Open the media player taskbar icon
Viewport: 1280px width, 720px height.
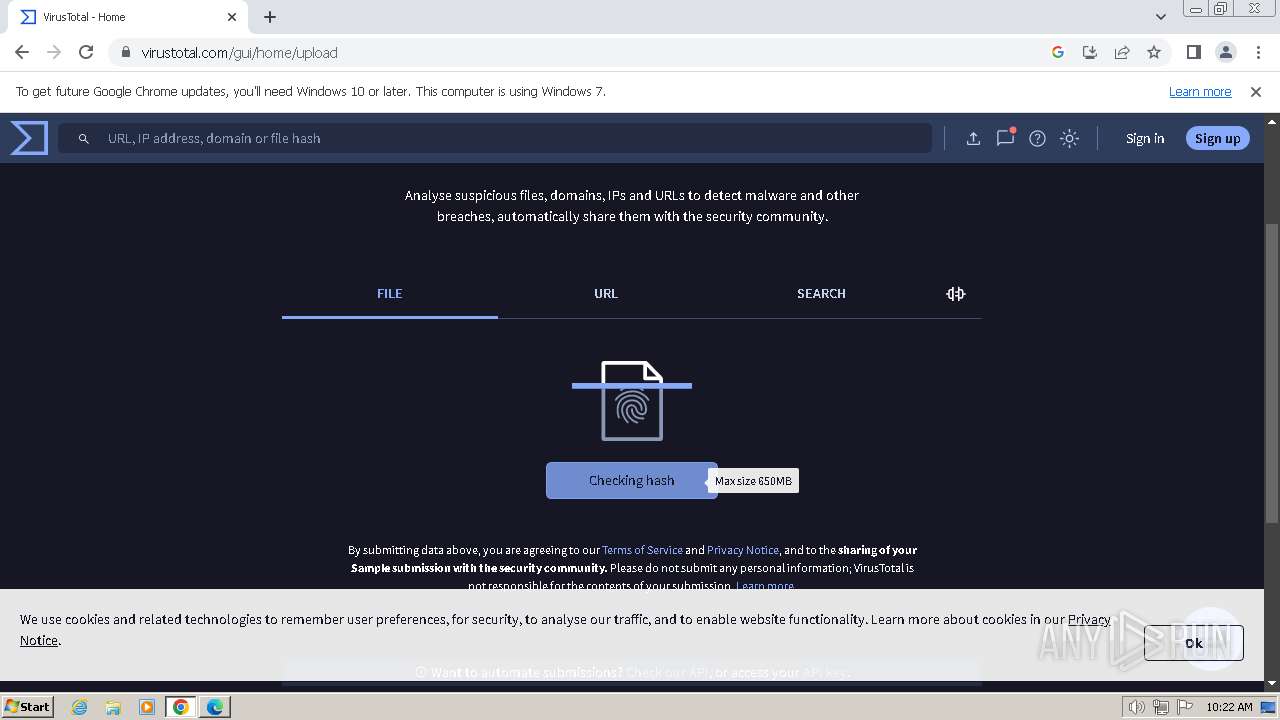click(147, 707)
